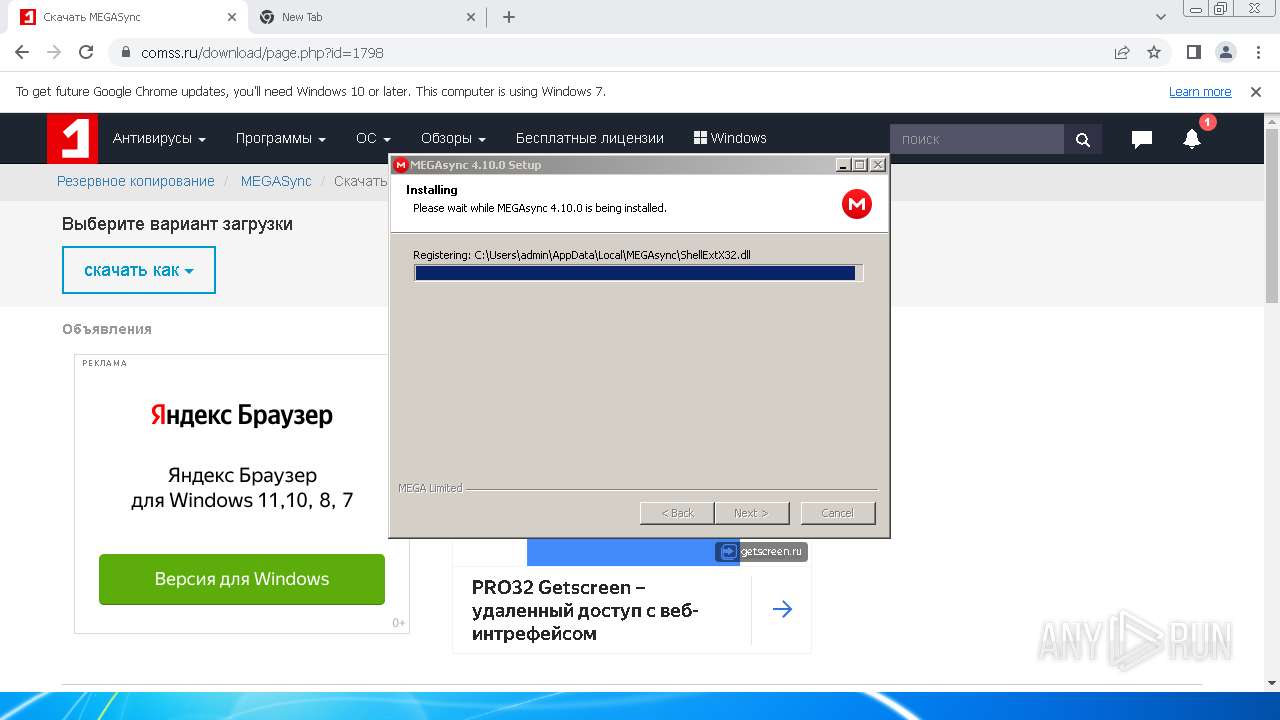Click the Registering ShellExtX32.dll status text
Image resolution: width=1280 pixels, height=720 pixels.
pyautogui.click(x=582, y=255)
